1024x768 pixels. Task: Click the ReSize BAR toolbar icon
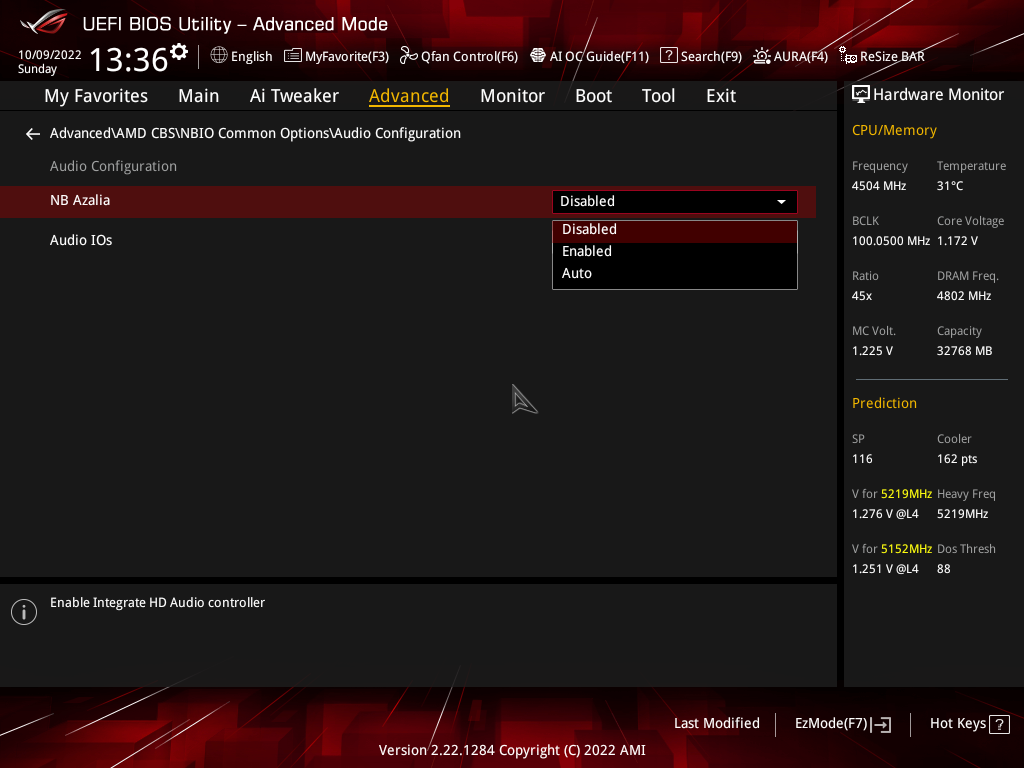(882, 56)
